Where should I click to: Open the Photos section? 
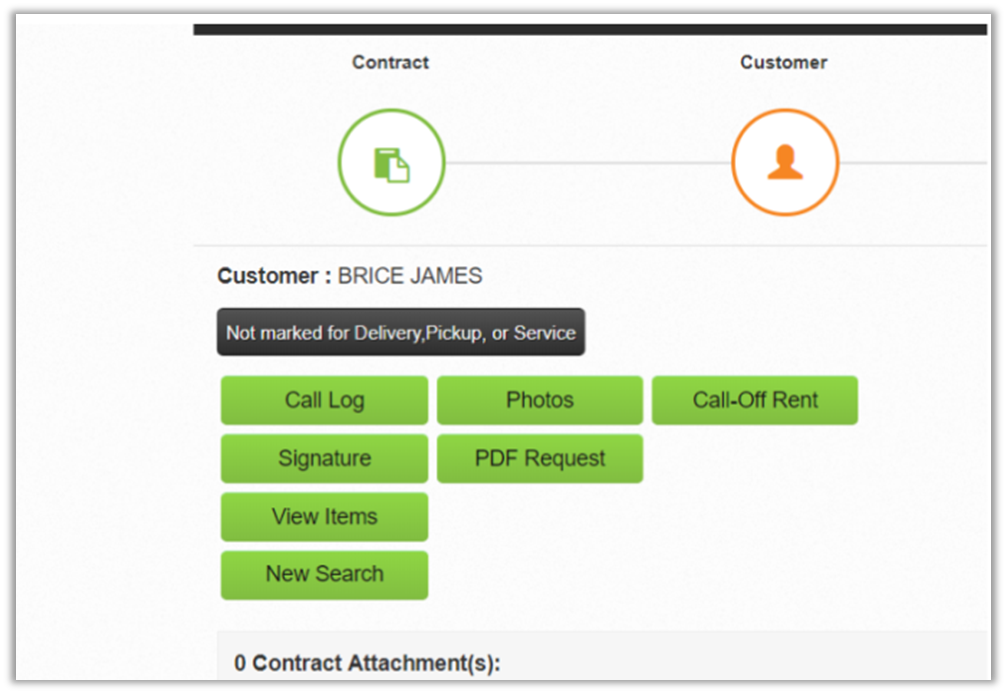pos(539,400)
